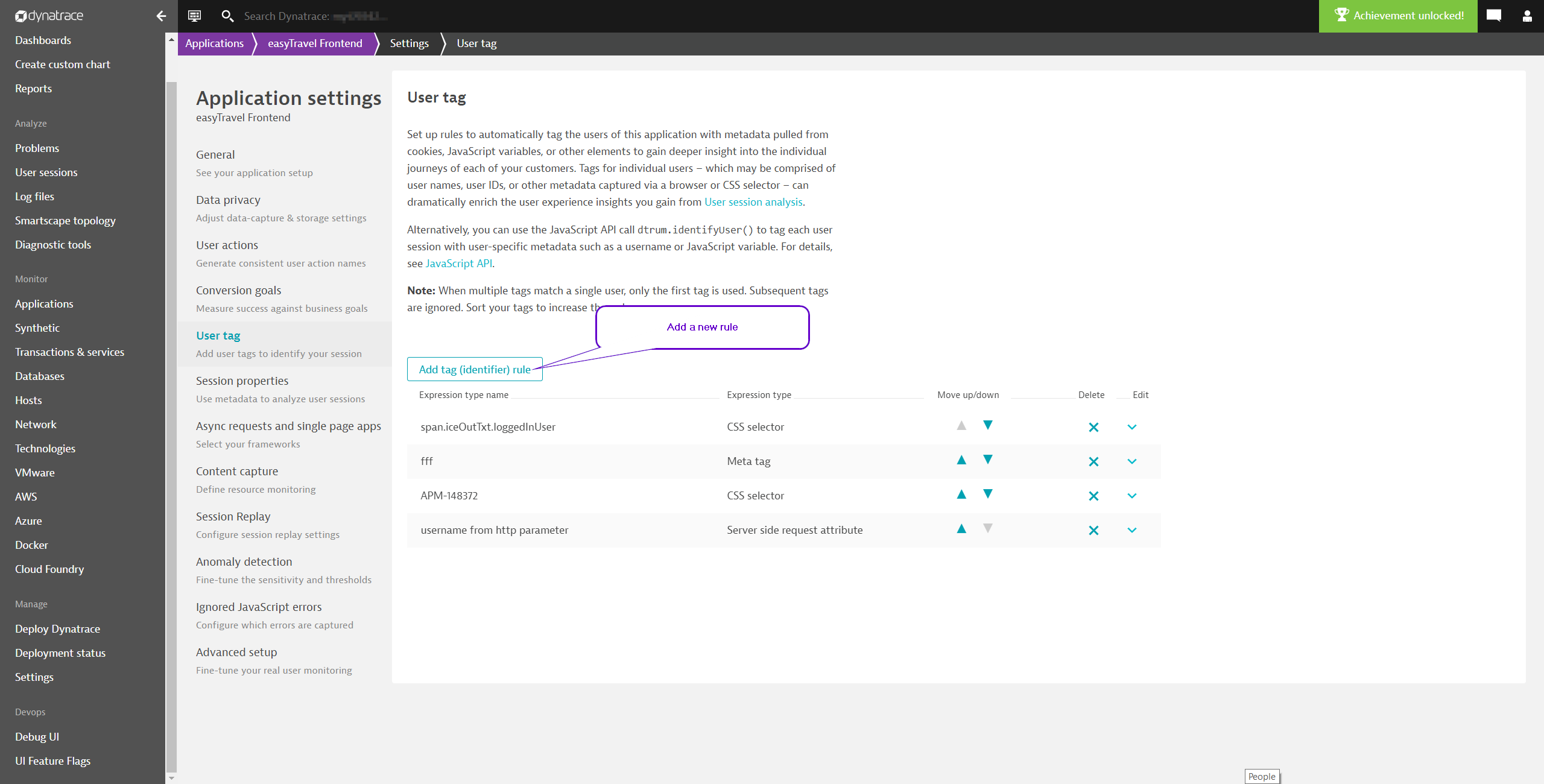Open User sessions in sidebar
This screenshot has width=1544, height=784.
tap(46, 172)
